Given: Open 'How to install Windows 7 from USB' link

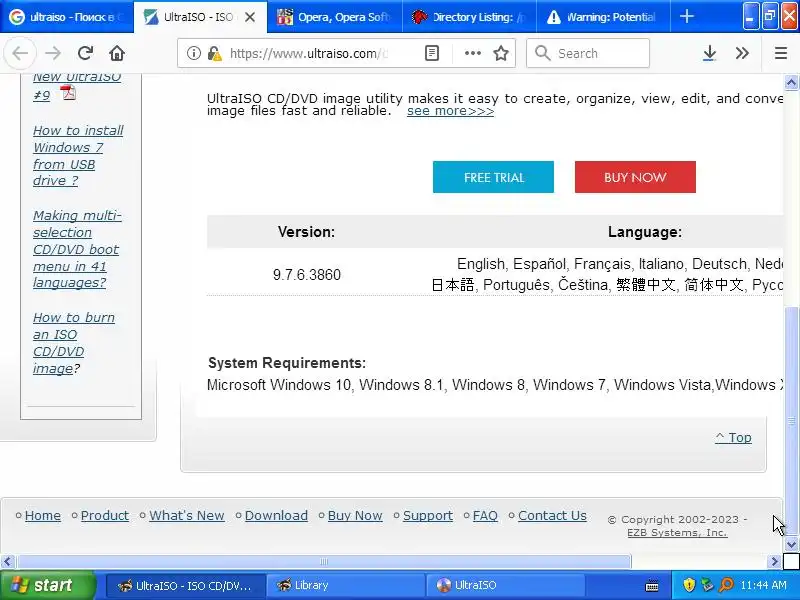Looking at the screenshot, I should 78,156.
